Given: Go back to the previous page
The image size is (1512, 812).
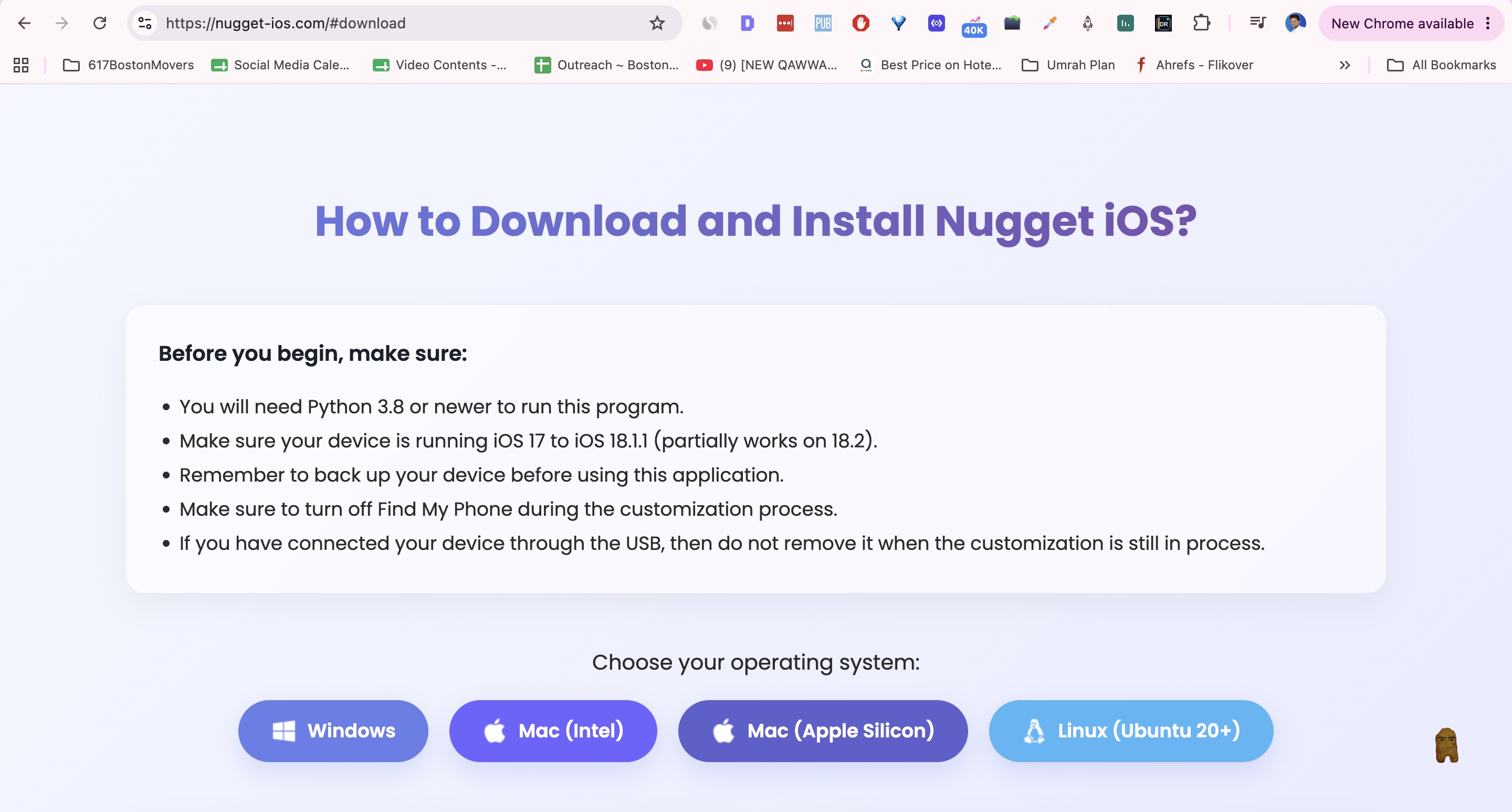Looking at the screenshot, I should click(24, 23).
